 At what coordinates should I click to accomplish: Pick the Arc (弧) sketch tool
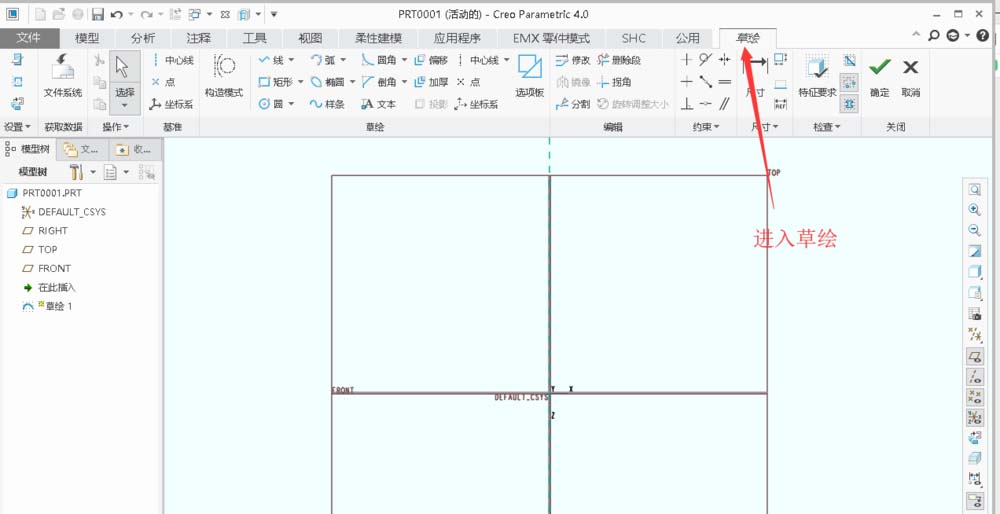(323, 60)
